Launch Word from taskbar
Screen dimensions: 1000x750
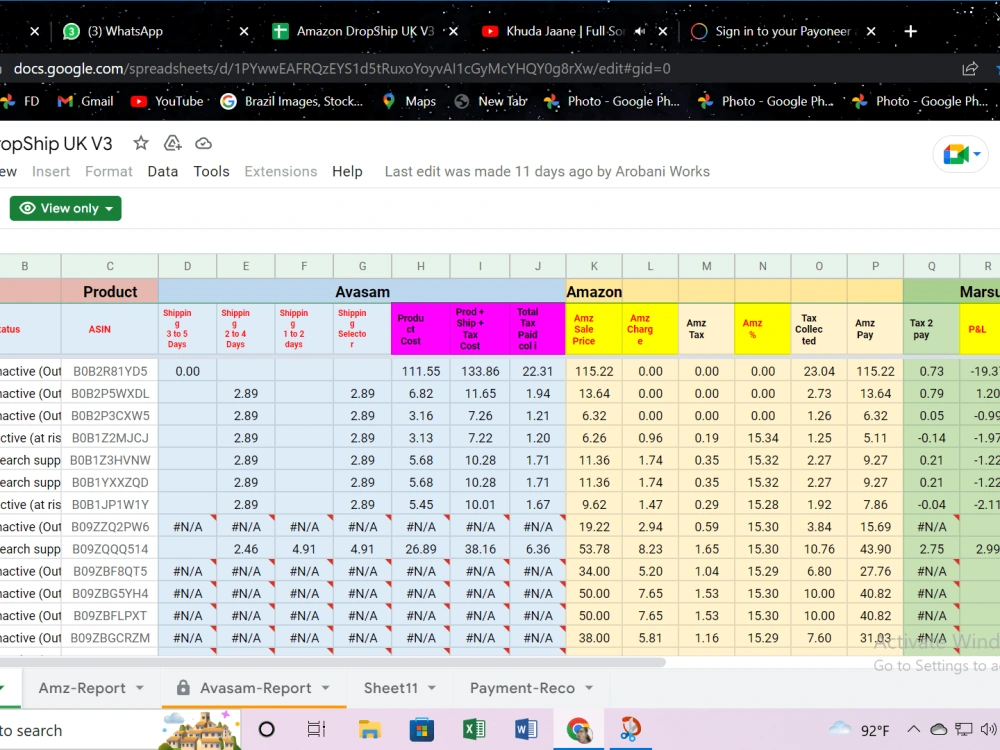coord(526,729)
